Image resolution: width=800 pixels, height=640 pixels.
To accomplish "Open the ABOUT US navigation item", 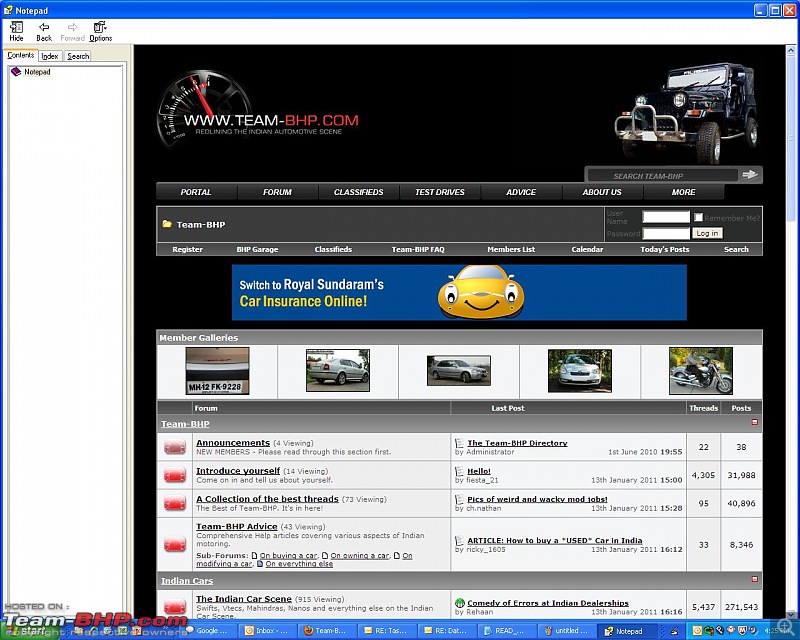I will 602,192.
